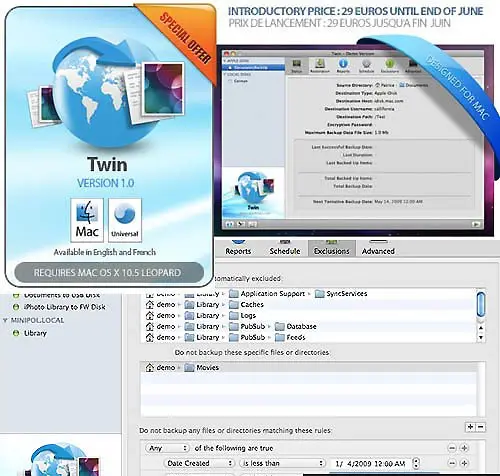Click the Feeds folder icon
The width and height of the screenshot is (500, 476).
pyautogui.click(x=280, y=337)
